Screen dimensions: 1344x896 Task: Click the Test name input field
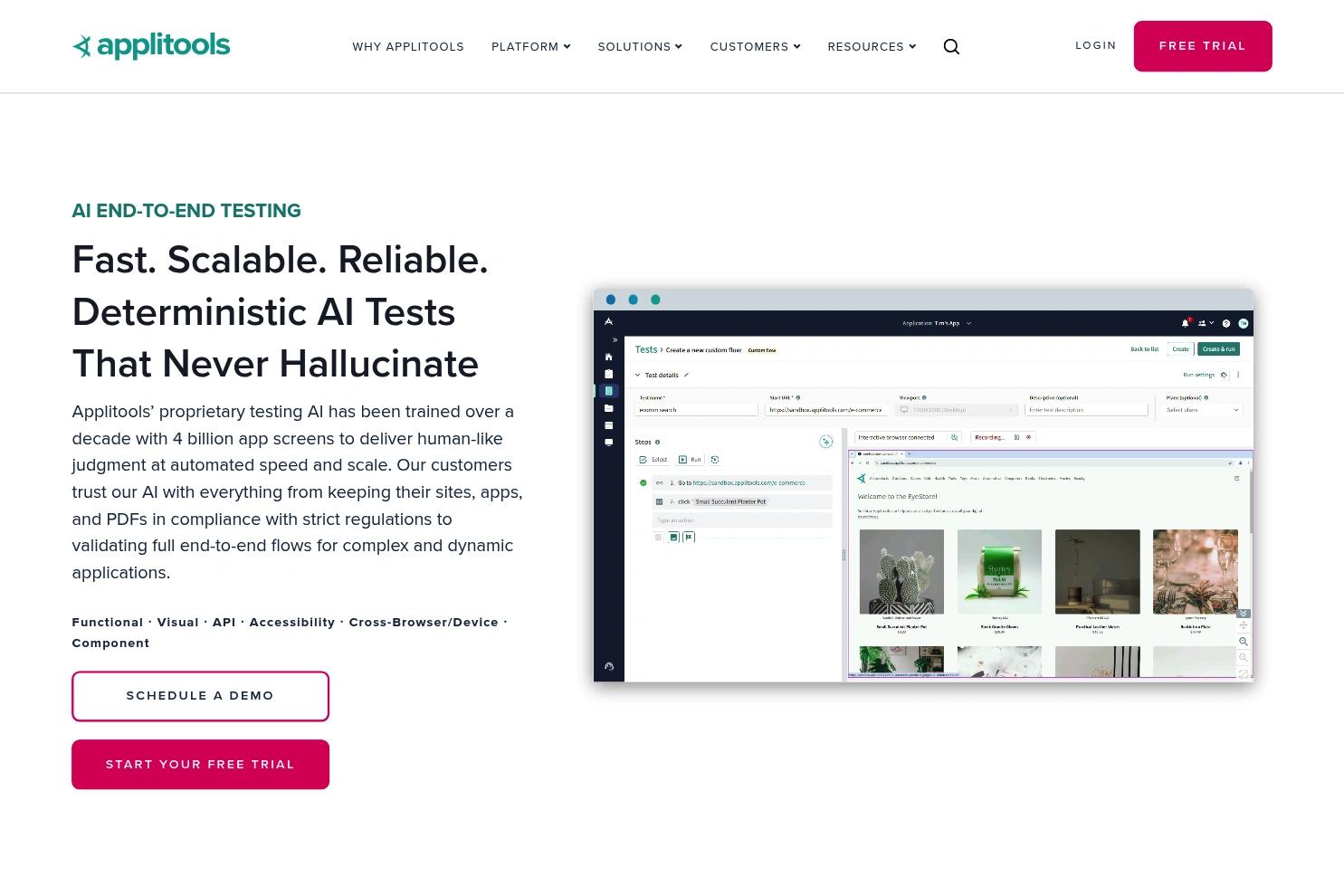[x=696, y=410]
